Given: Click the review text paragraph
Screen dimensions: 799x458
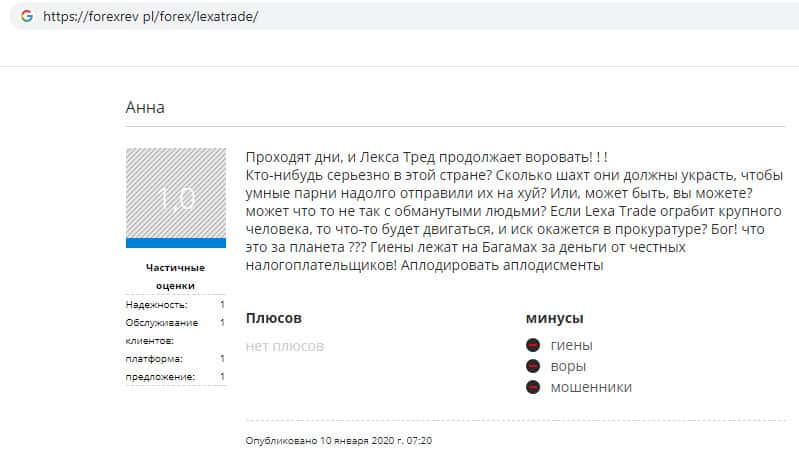Looking at the screenshot, I should (x=500, y=212).
